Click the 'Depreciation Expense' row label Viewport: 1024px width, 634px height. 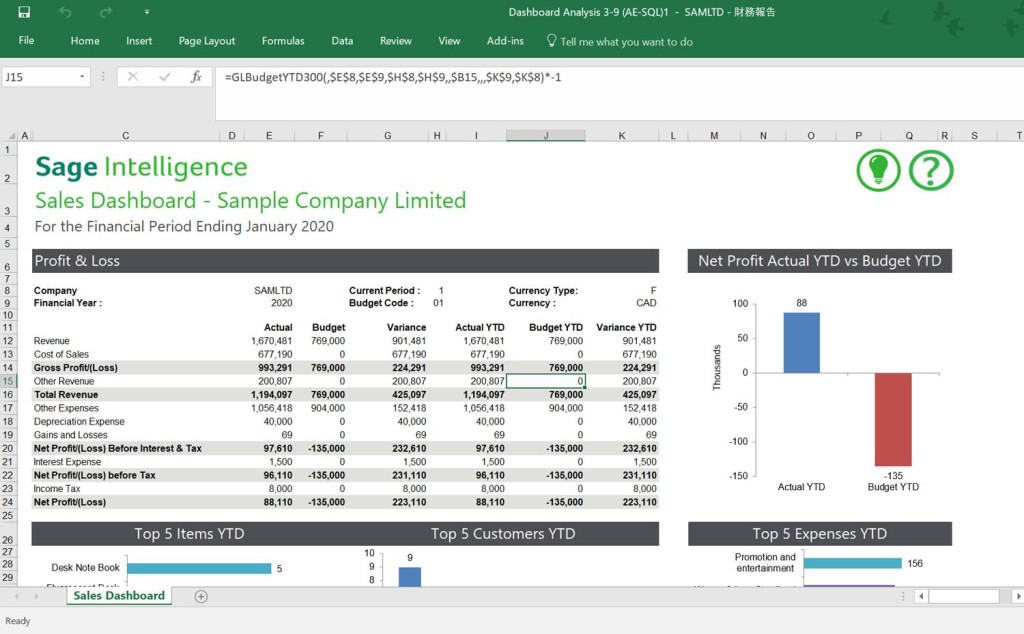(79, 421)
